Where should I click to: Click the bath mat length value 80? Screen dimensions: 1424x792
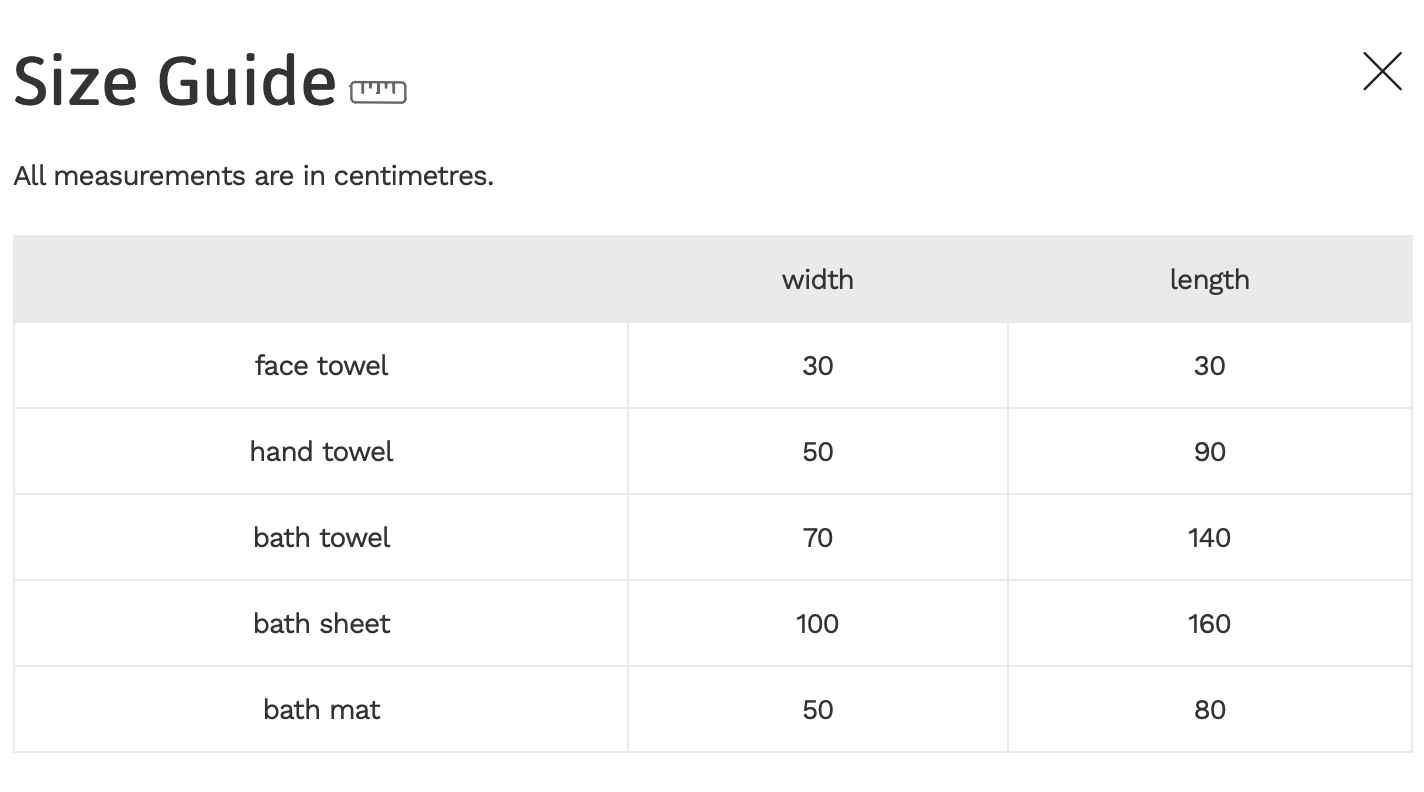coord(1209,709)
